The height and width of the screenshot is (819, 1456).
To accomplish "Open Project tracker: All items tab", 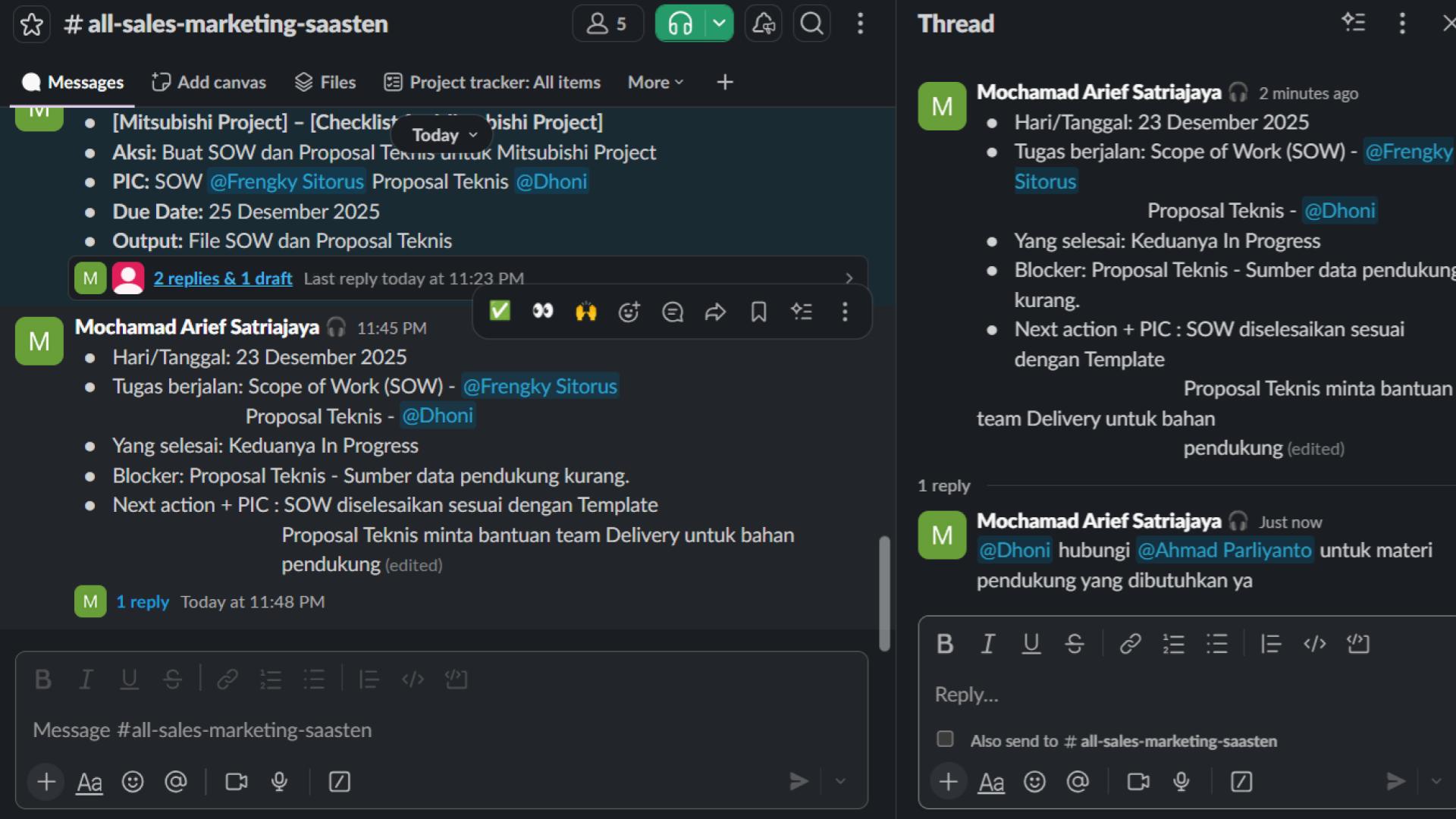I will point(492,82).
